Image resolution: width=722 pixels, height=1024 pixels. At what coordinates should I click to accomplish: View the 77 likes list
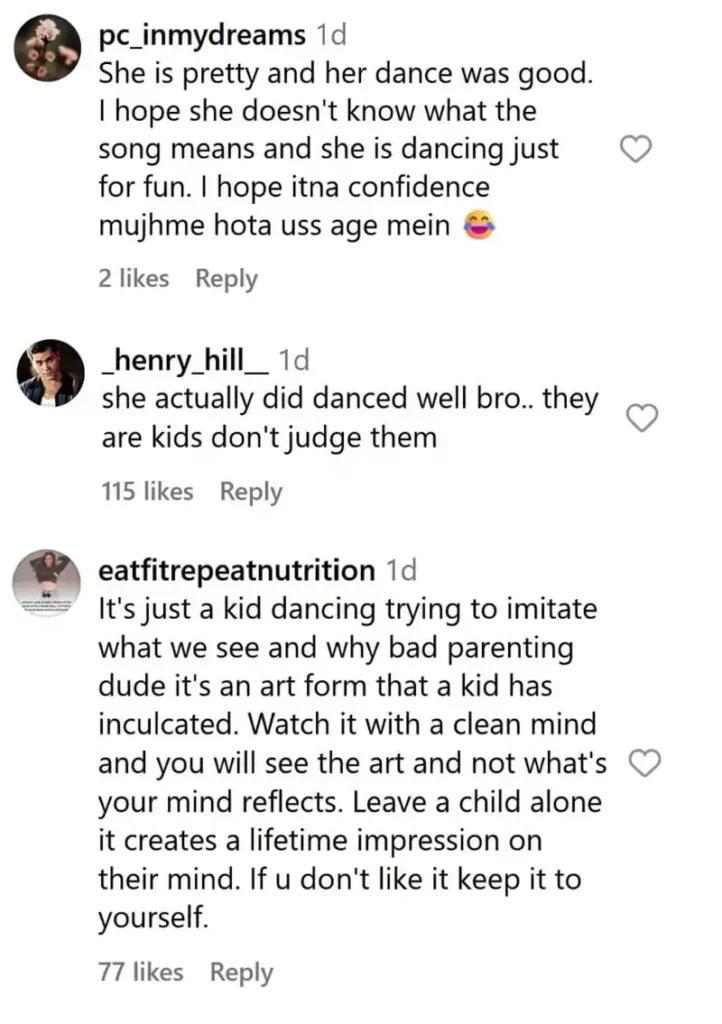coord(141,971)
